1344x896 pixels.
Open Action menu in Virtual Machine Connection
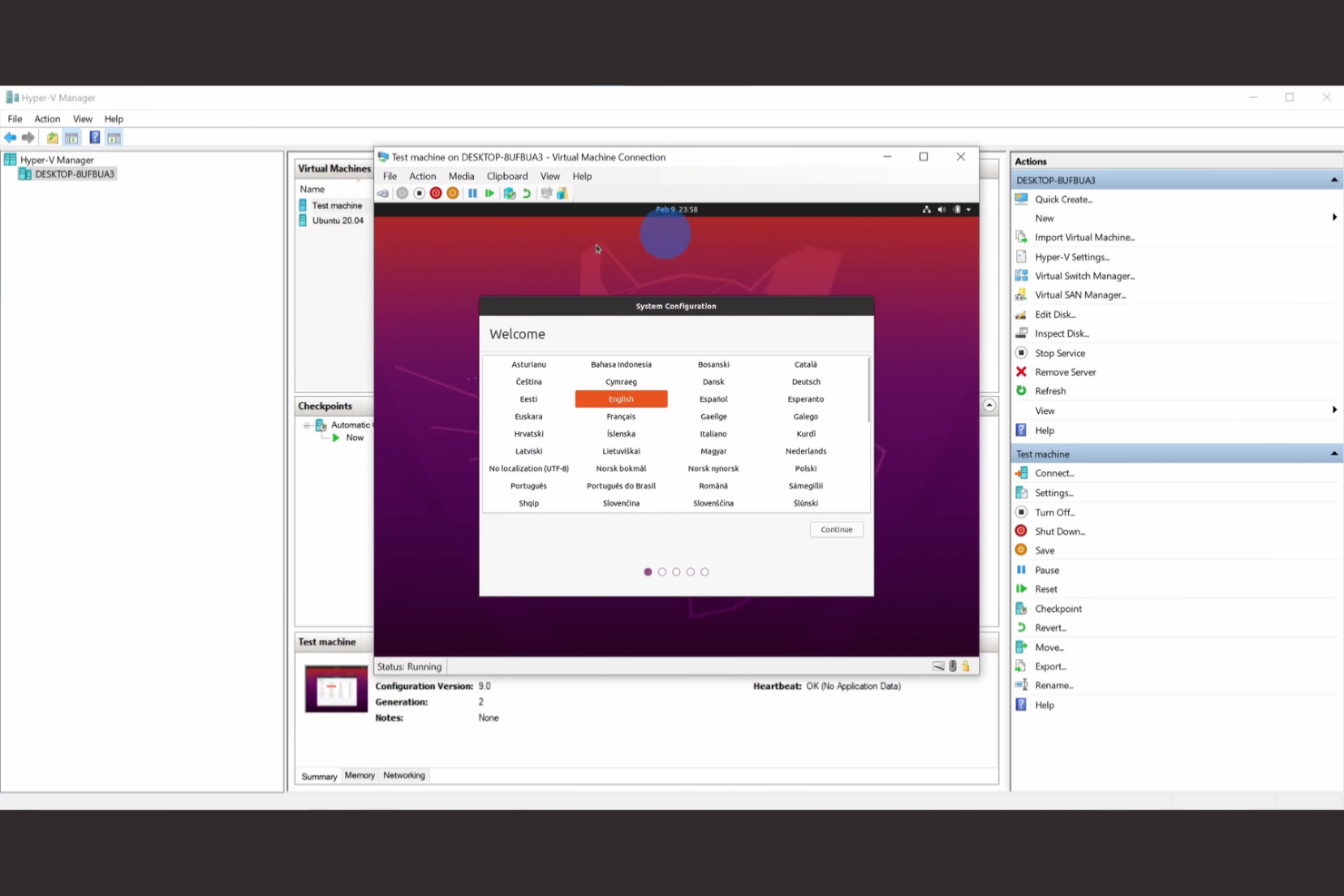coord(422,176)
